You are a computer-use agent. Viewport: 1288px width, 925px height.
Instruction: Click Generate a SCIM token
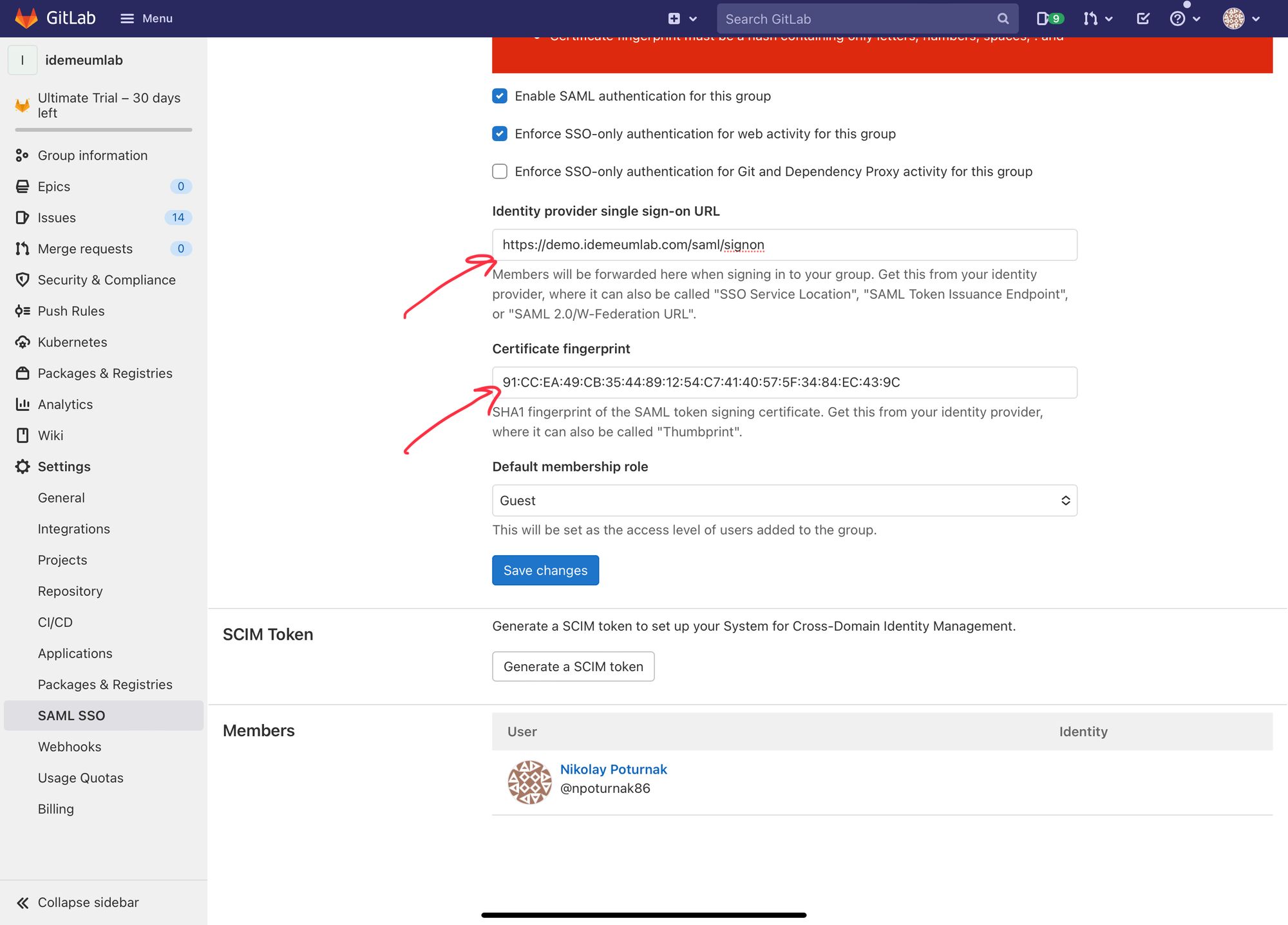click(573, 667)
